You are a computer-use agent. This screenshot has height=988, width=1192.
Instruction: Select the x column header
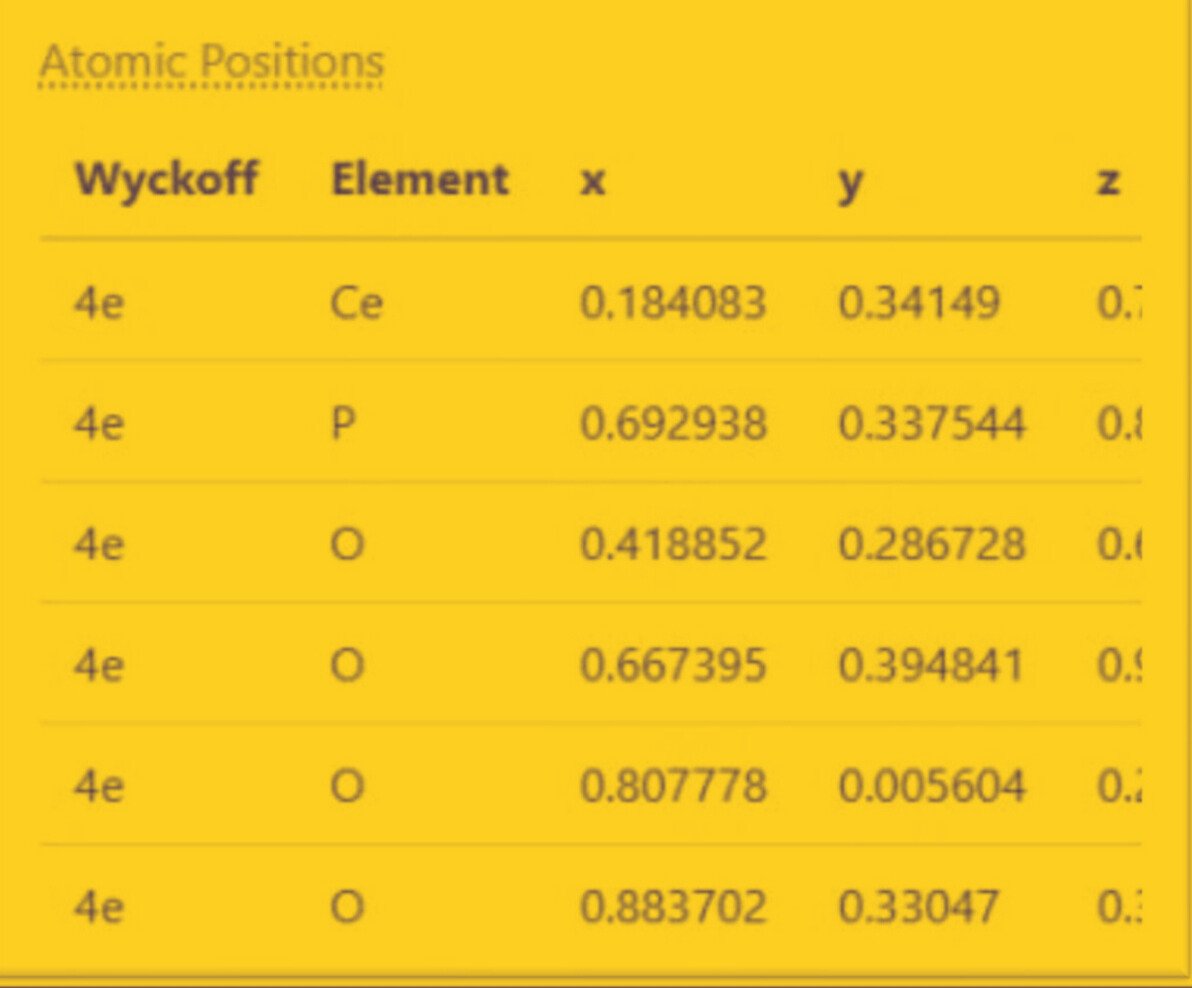coord(593,183)
